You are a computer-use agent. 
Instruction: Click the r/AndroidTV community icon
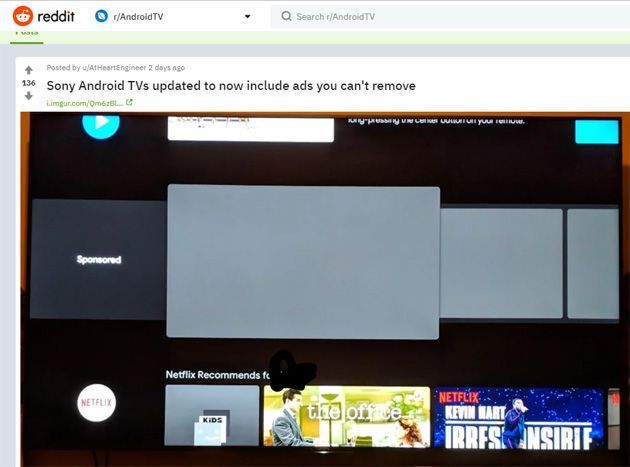pyautogui.click(x=101, y=16)
